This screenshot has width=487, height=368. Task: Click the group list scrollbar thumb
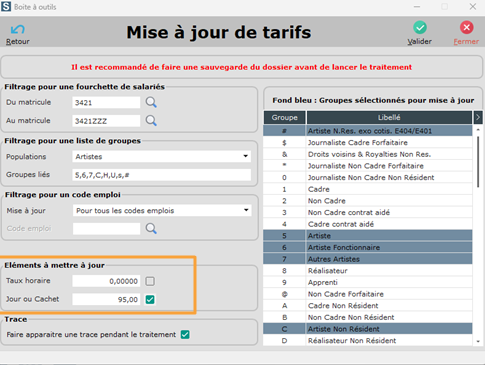478,162
